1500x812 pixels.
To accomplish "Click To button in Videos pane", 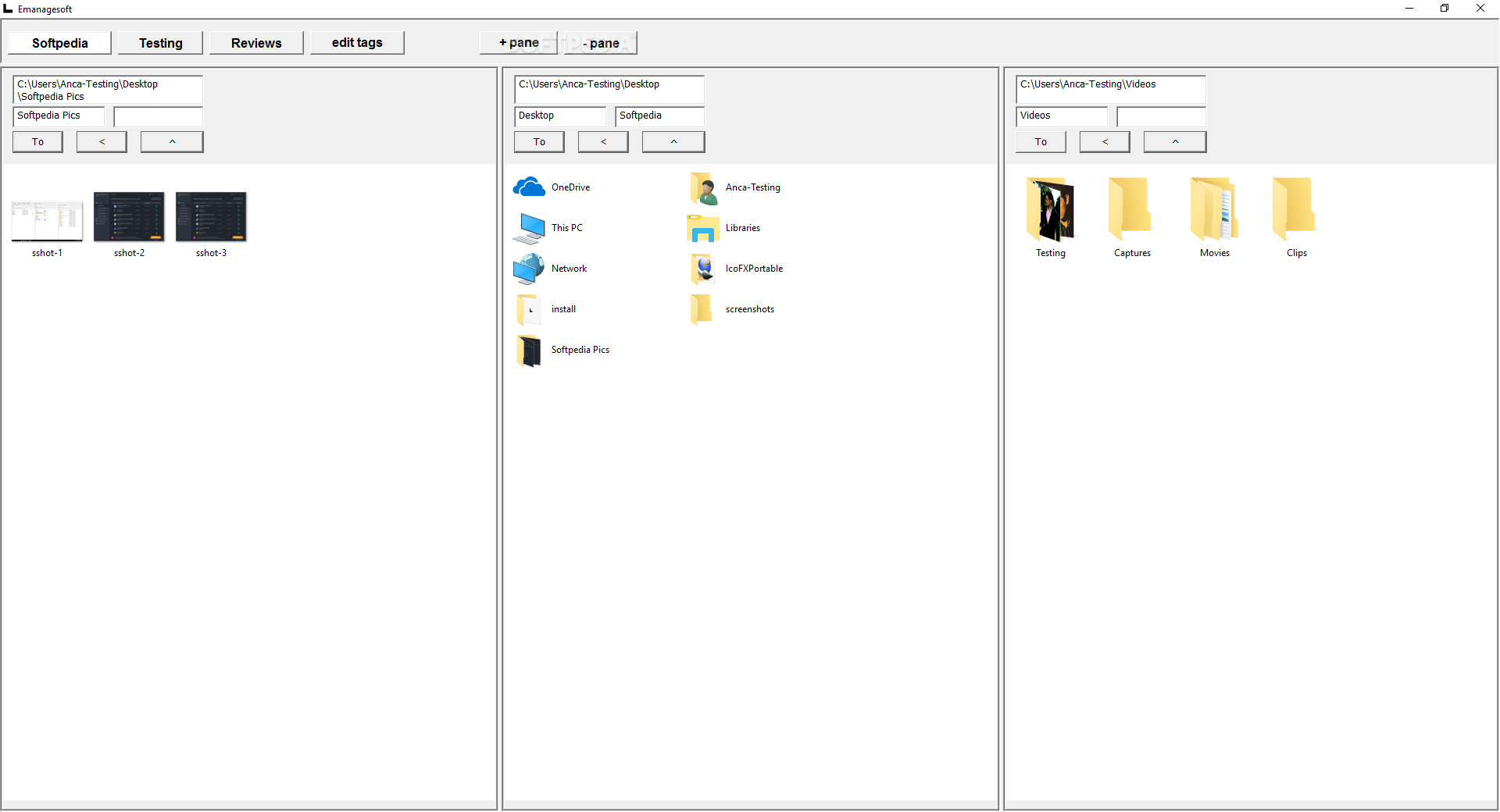I will [x=1041, y=142].
